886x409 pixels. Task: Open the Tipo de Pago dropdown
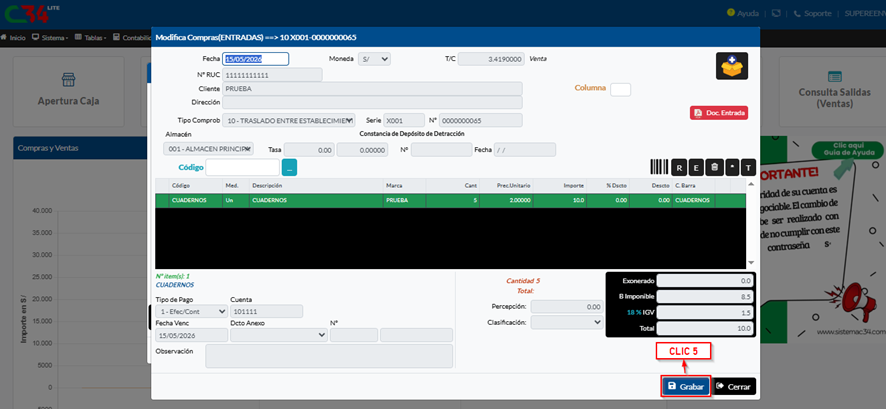click(x=192, y=311)
